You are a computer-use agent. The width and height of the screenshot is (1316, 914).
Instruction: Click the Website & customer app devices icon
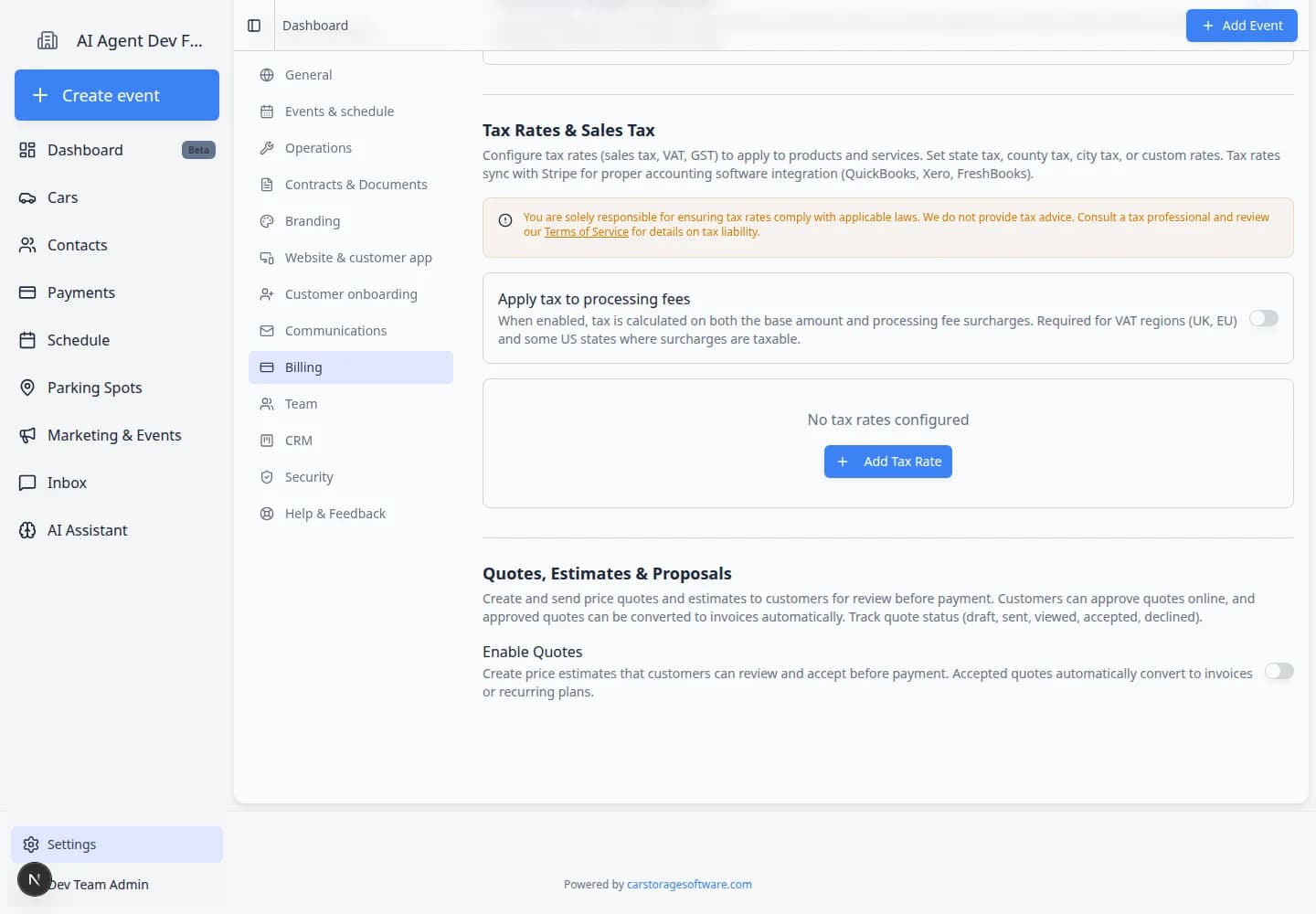(267, 258)
